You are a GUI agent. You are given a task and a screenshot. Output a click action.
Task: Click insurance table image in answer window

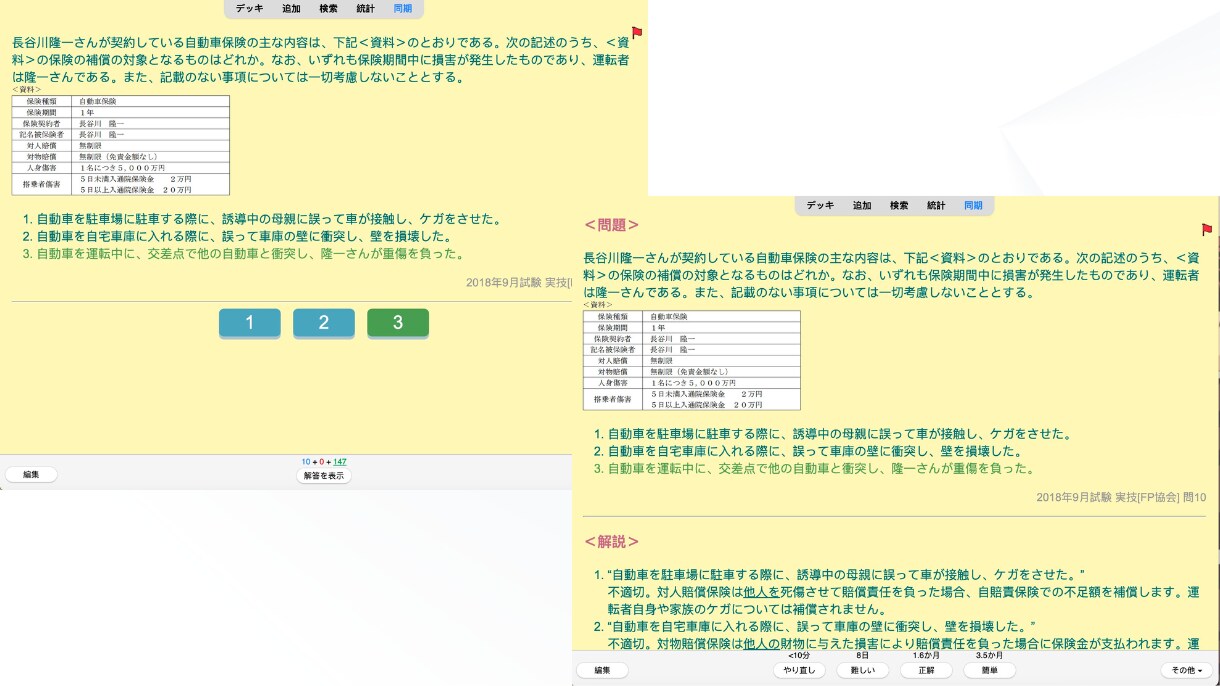pyautogui.click(x=692, y=360)
